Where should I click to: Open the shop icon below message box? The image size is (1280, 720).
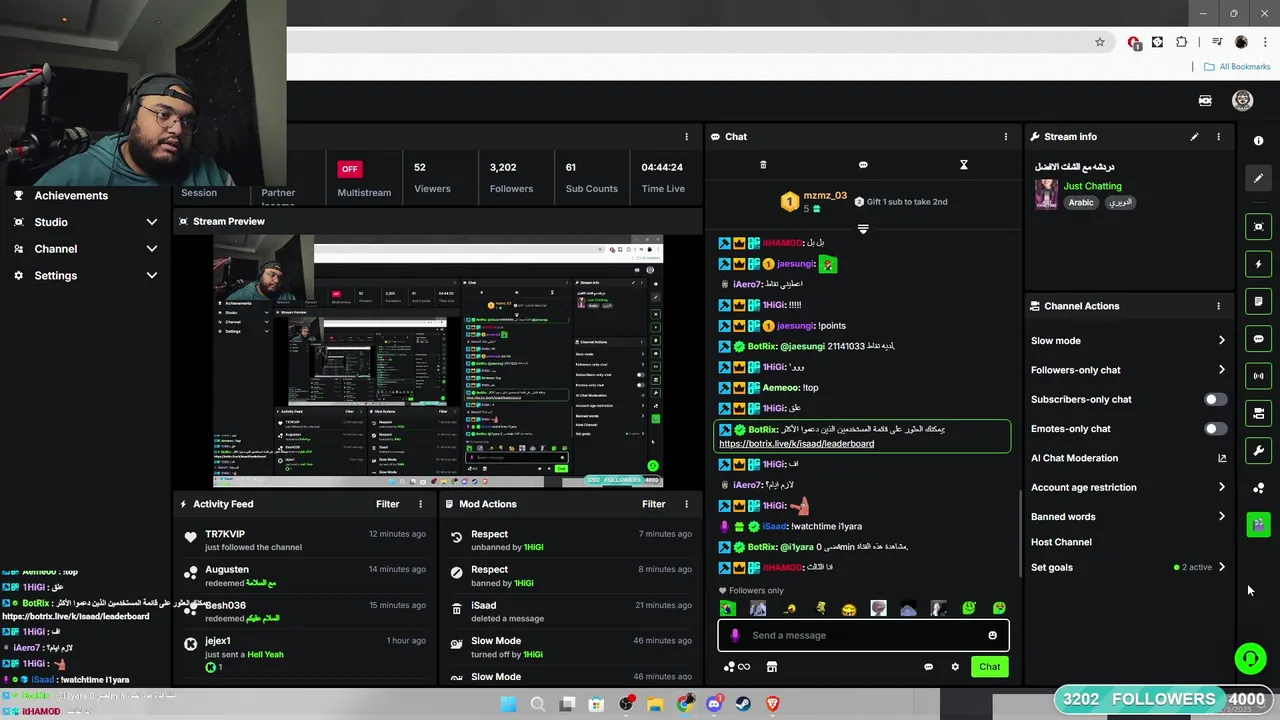[771, 667]
